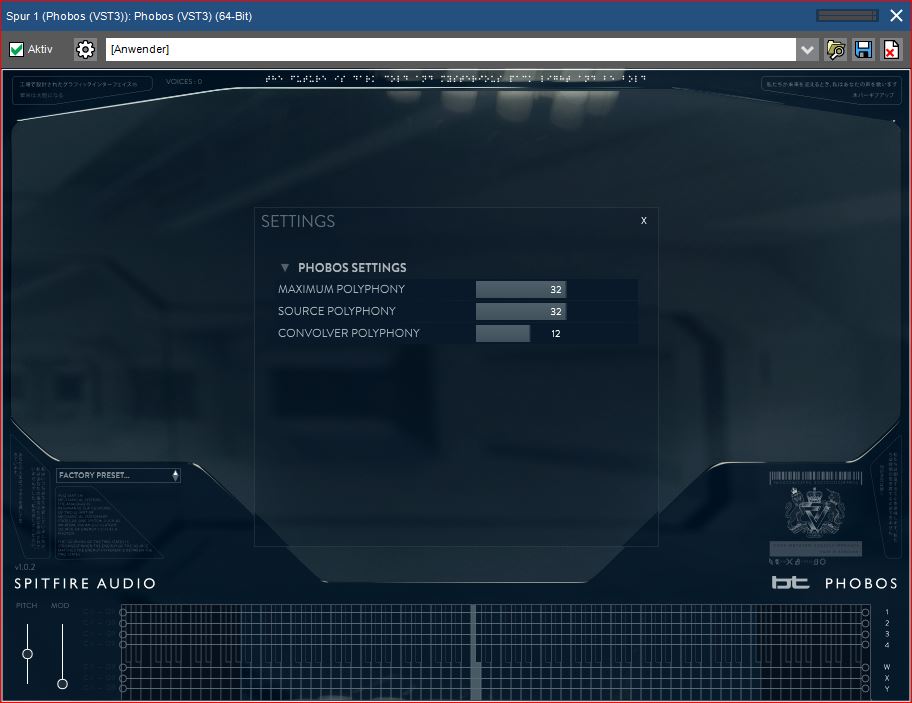Screen dimensions: 912x703
Task: Click the PHOBOS SETTINGS heading text
Action: [352, 267]
